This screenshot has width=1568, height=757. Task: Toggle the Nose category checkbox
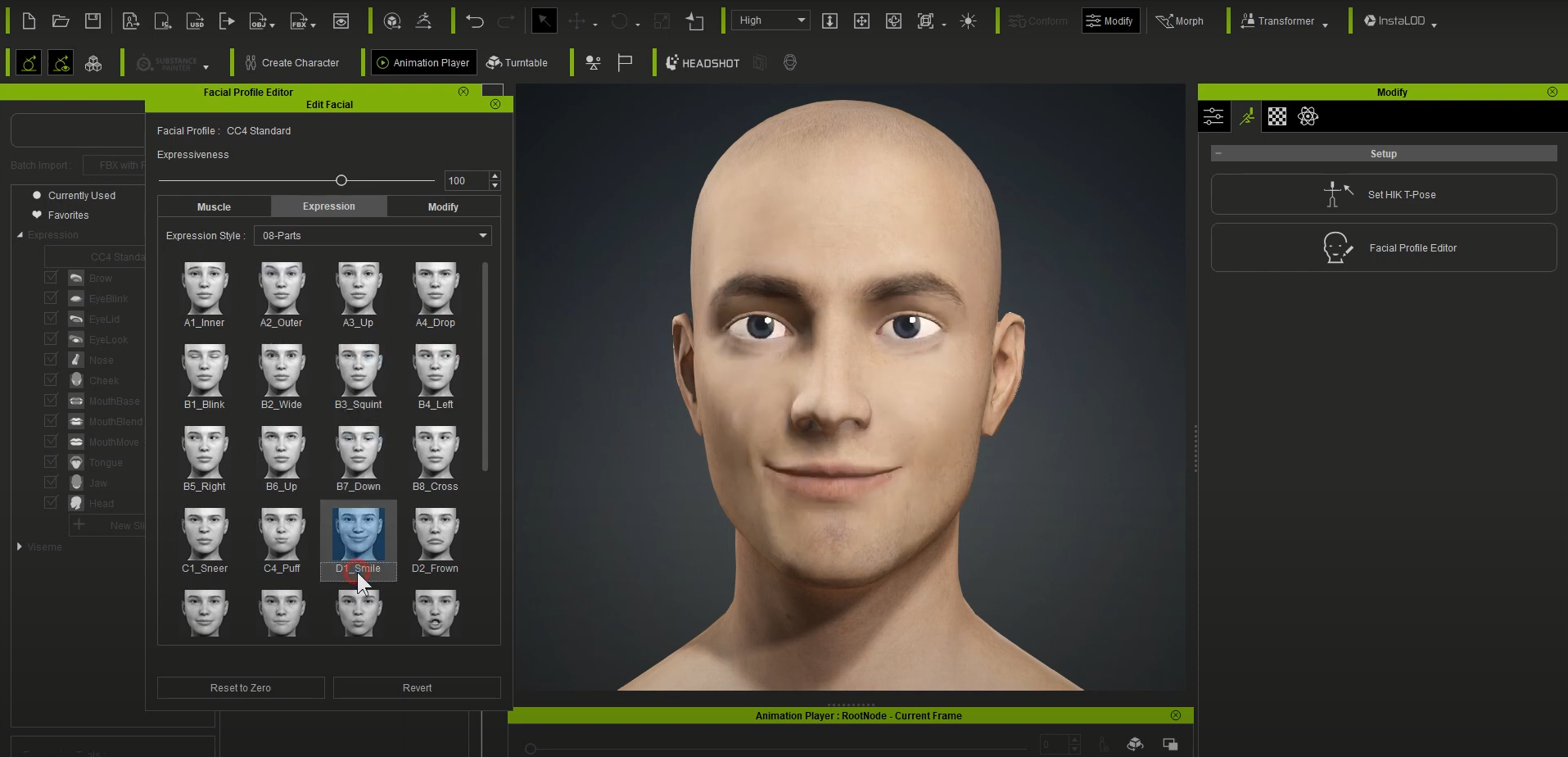[x=51, y=360]
